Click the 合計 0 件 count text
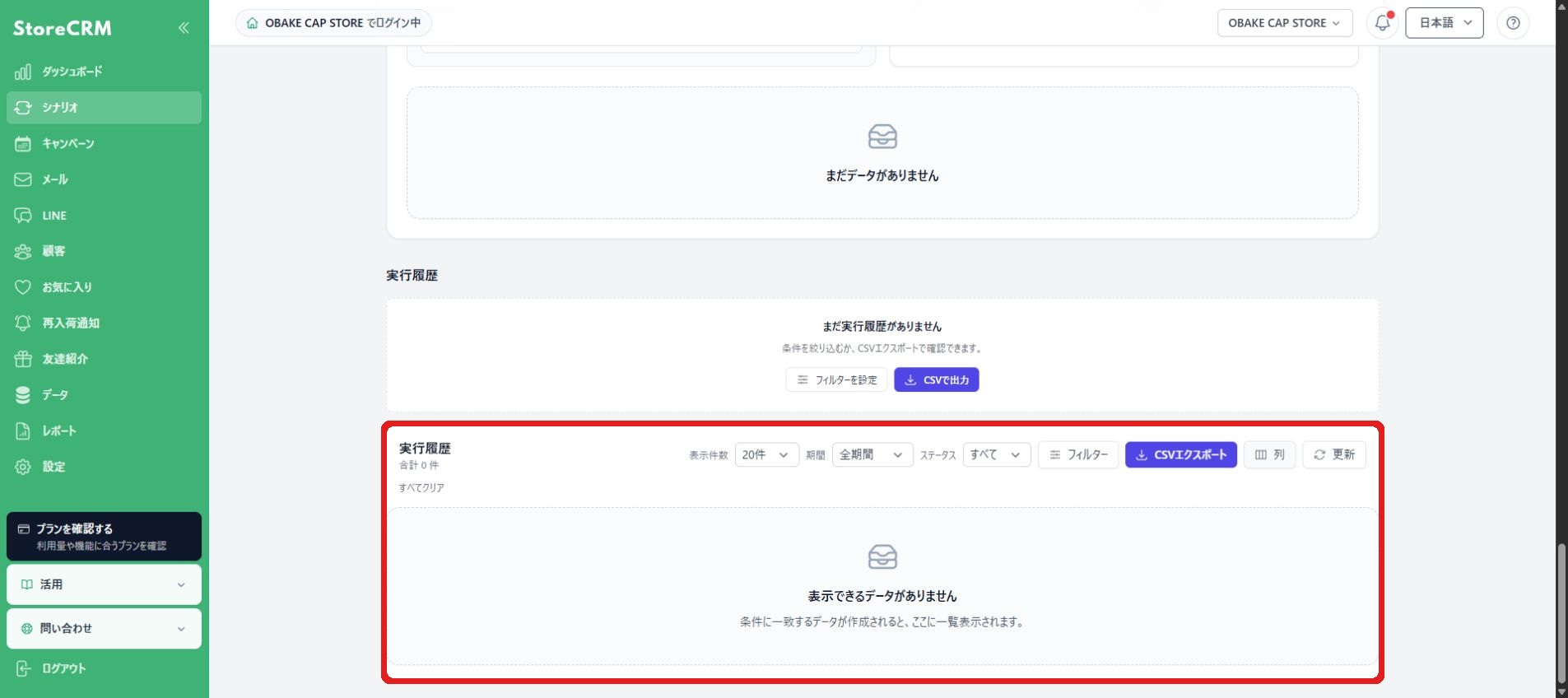Viewport: 1568px width, 698px height. (419, 465)
